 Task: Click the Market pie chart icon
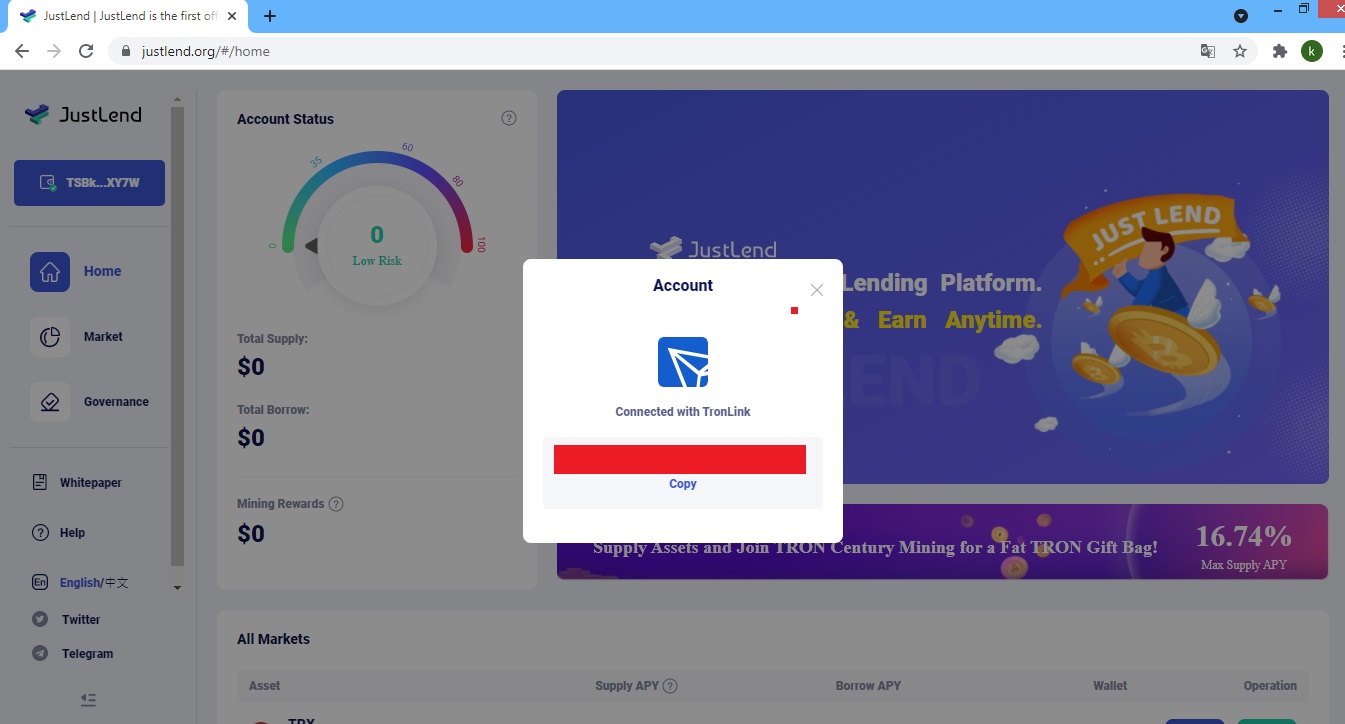pos(50,337)
